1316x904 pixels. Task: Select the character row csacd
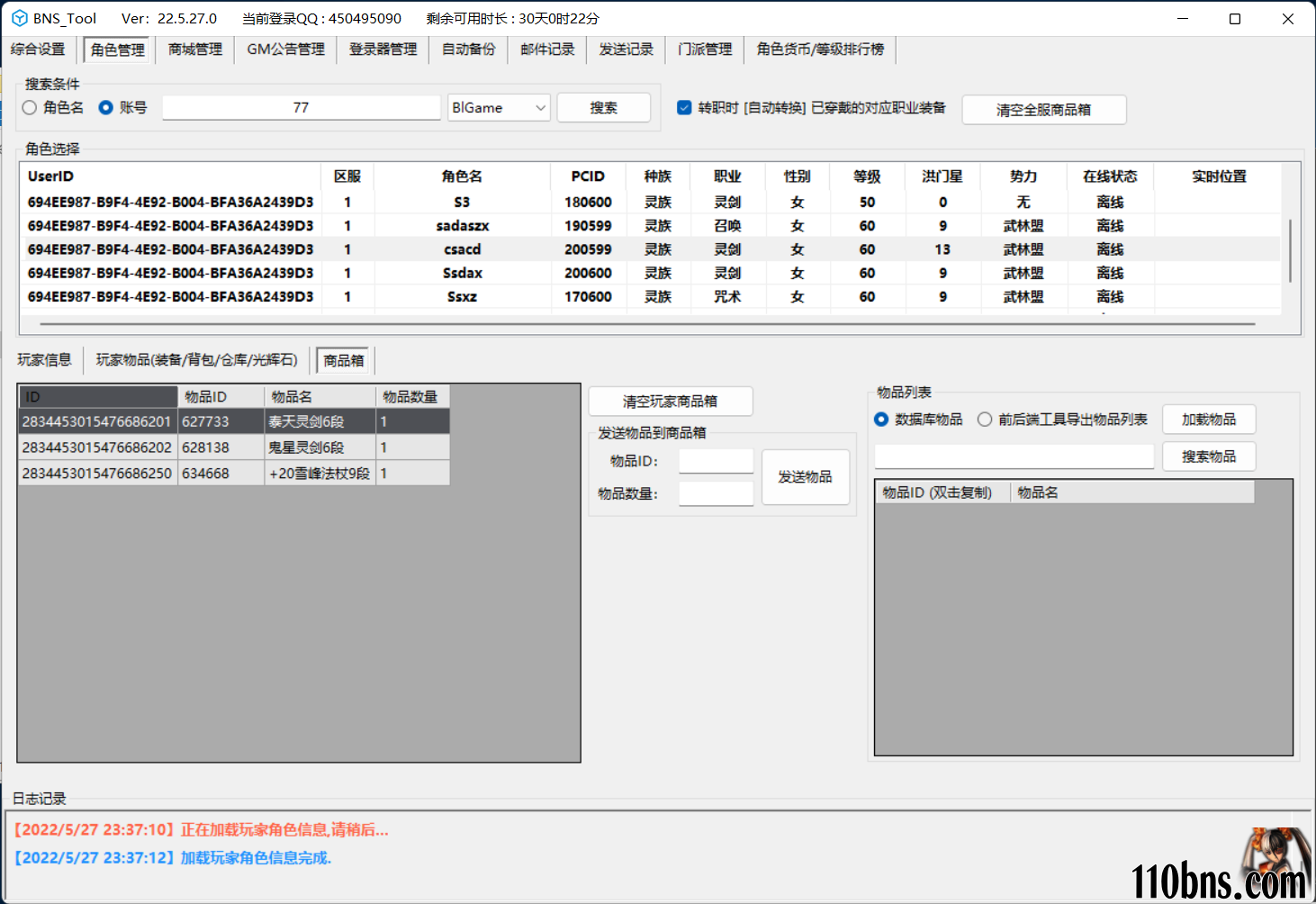tap(650, 249)
